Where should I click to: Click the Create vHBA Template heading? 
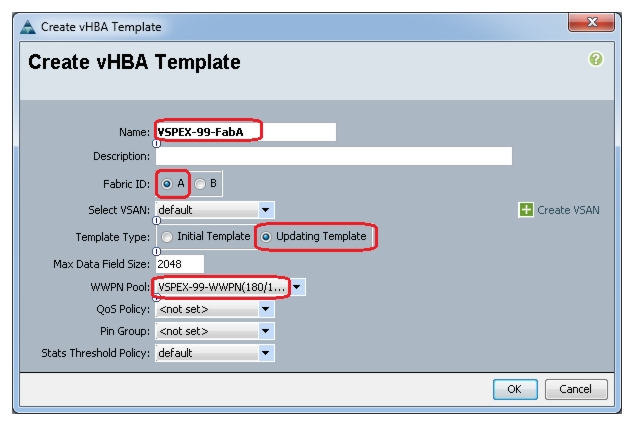(134, 62)
